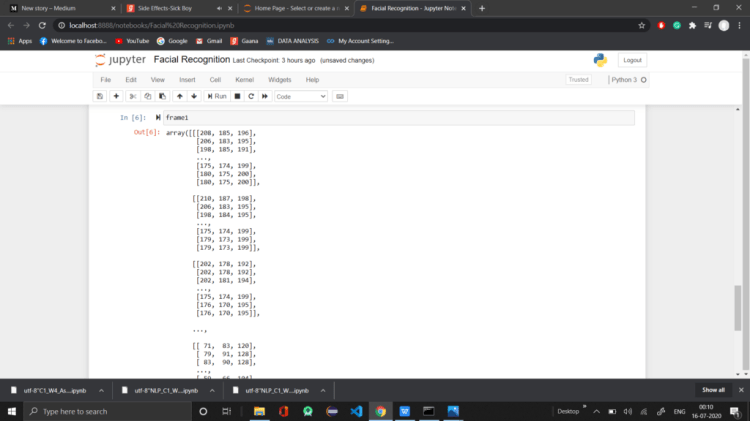Switch to the Side Effects-Sick Boy tab
This screenshot has width=750, height=421.
point(175,8)
